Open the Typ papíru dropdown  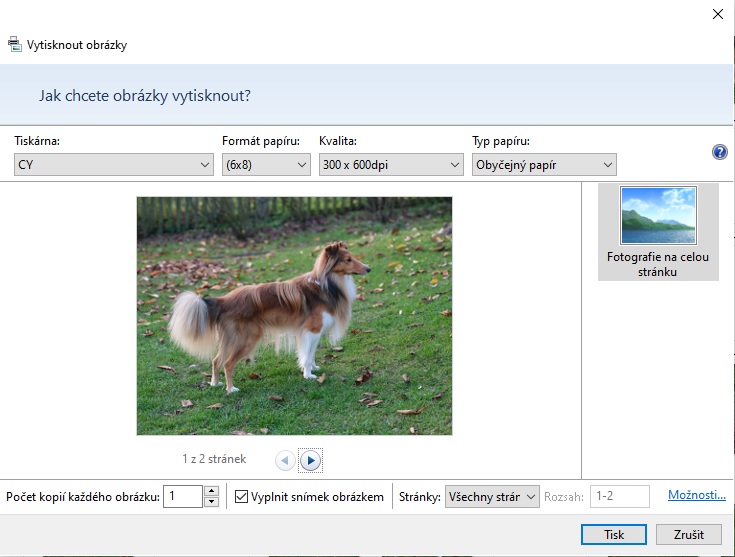pos(544,165)
